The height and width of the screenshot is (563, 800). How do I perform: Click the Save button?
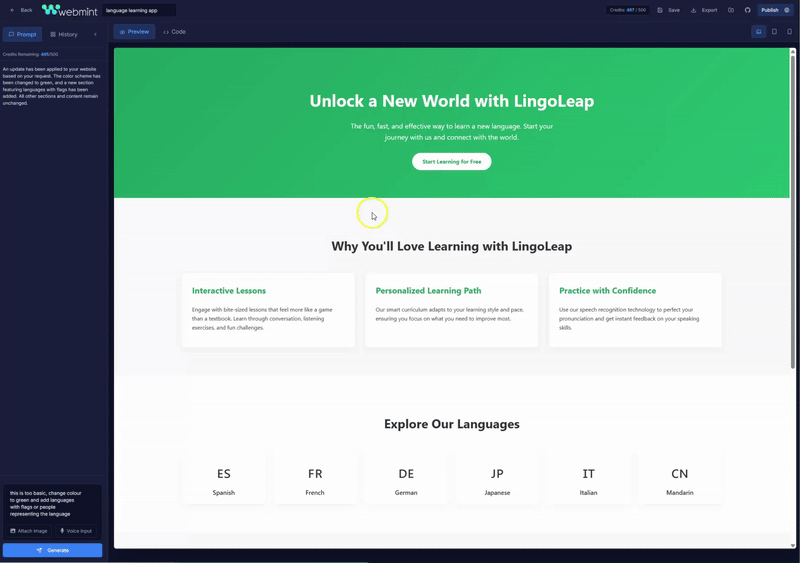click(669, 10)
